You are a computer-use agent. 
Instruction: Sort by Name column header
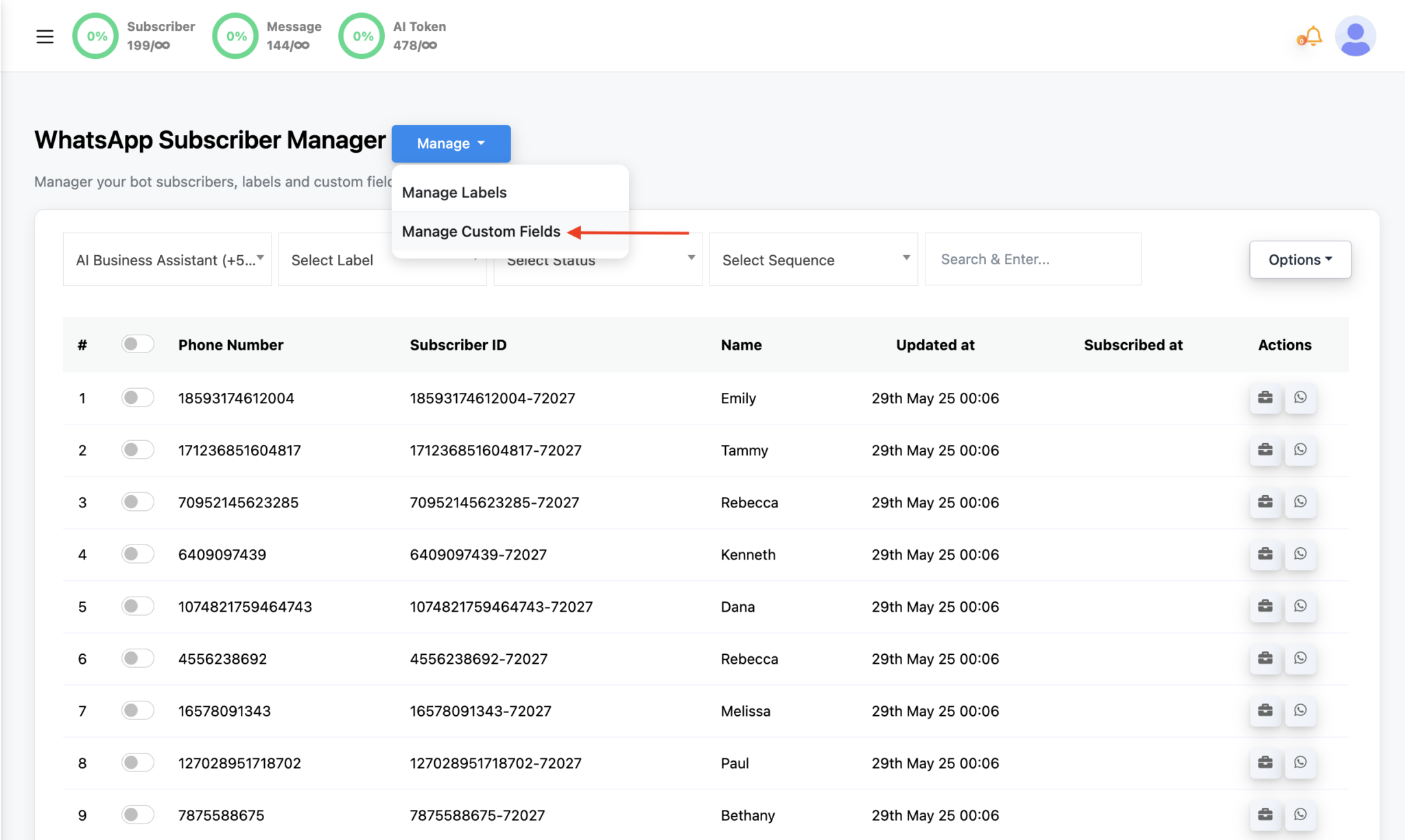coord(741,345)
